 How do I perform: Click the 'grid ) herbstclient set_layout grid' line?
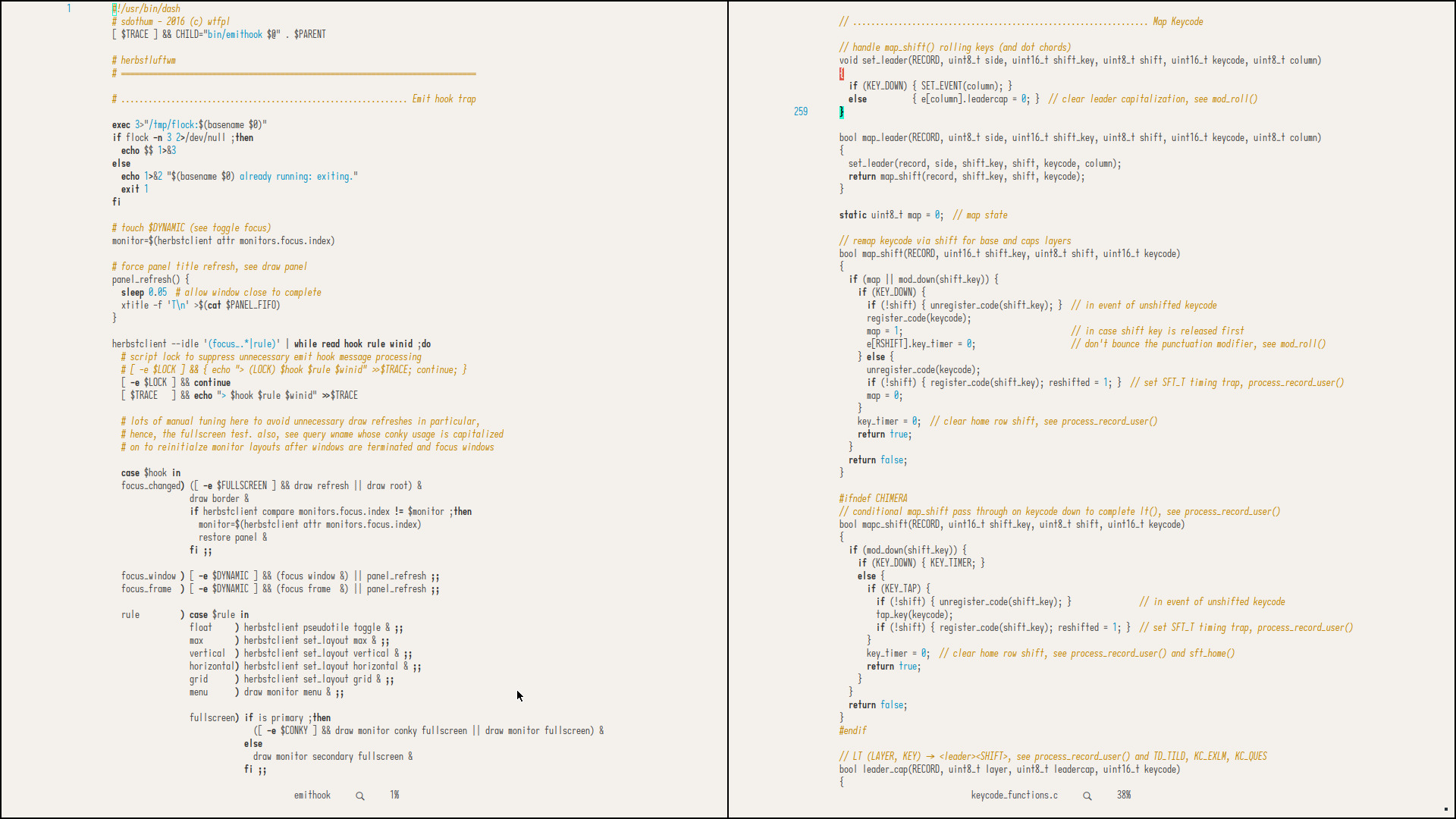(x=292, y=679)
